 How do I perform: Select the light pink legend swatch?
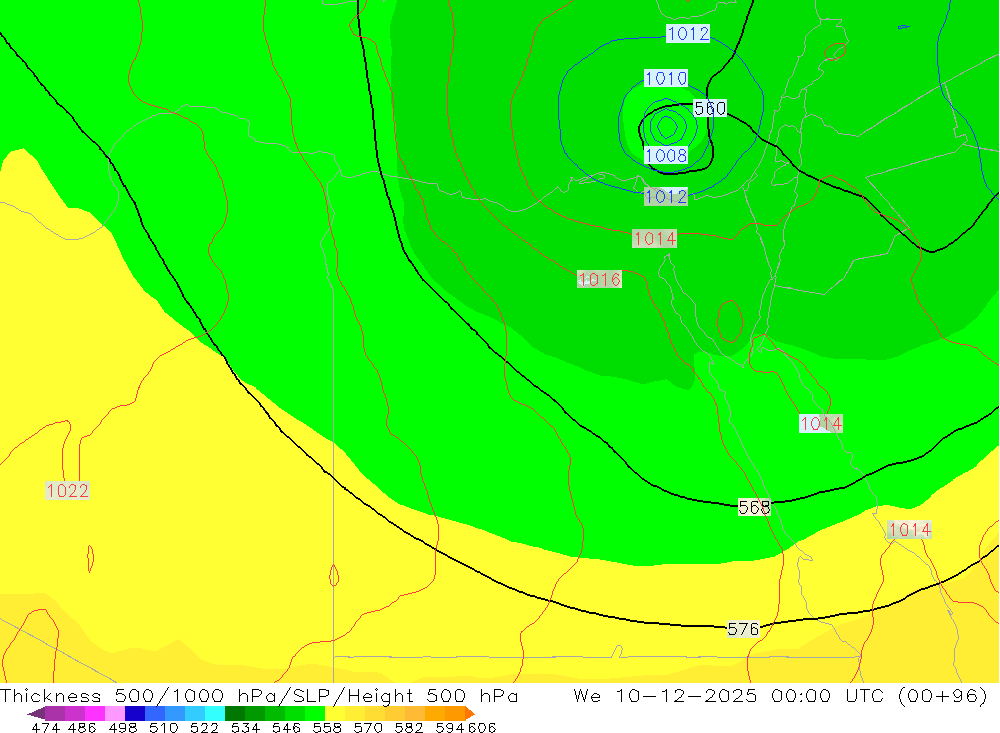(x=115, y=713)
